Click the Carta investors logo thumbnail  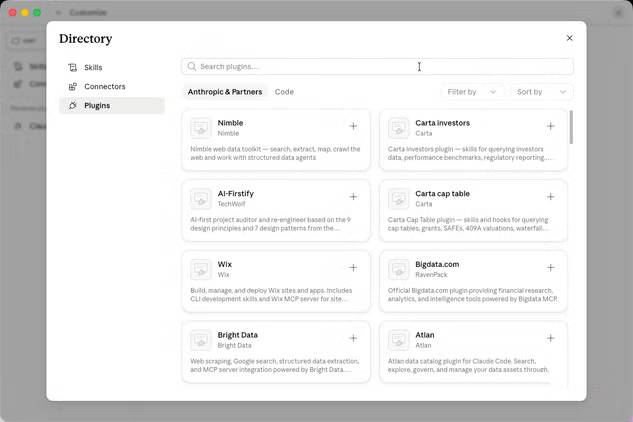tap(398, 128)
